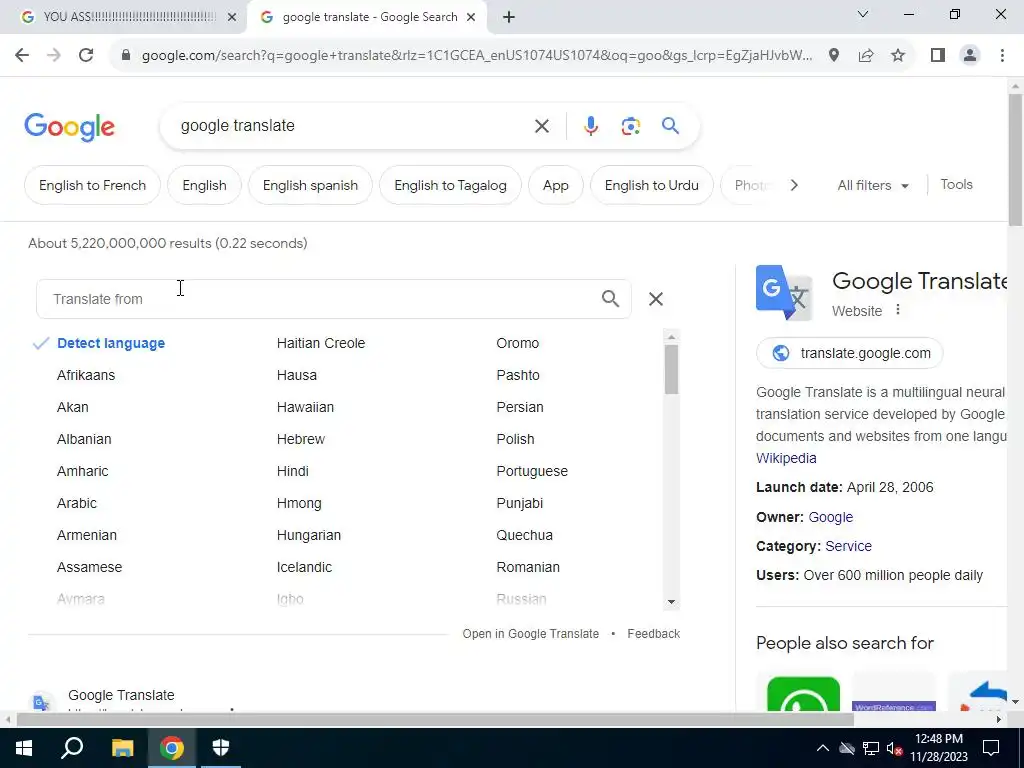Search by image with Google Lens icon
Viewport: 1024px width, 768px height.
coord(630,126)
